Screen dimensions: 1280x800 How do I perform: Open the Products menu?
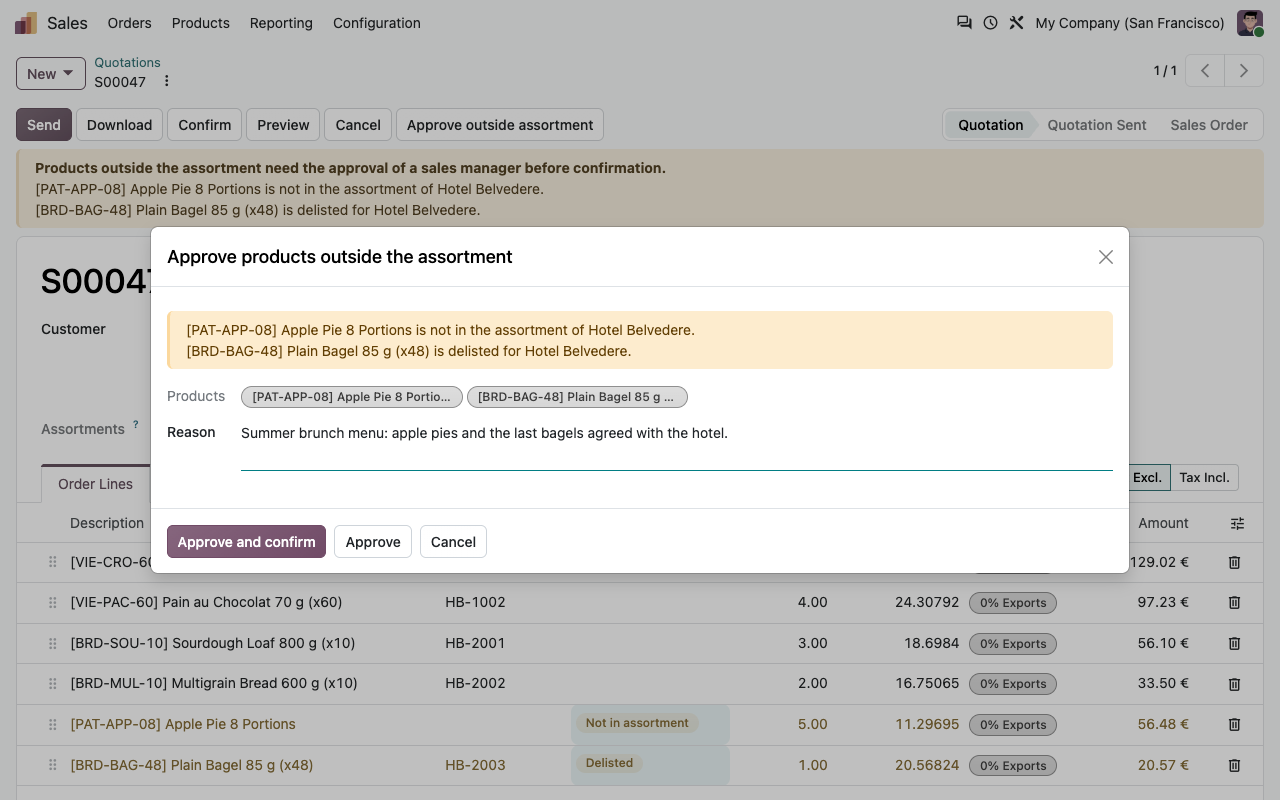click(201, 23)
